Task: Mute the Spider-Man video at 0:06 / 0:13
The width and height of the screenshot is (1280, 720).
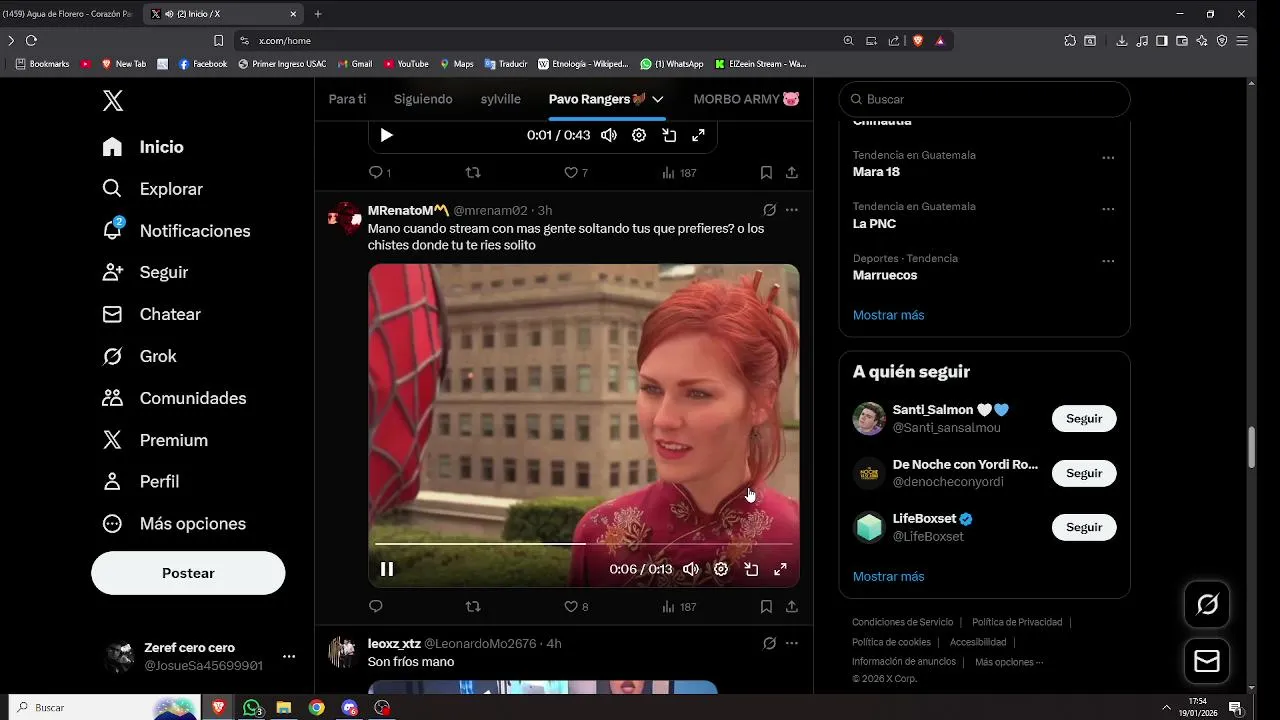Action: point(691,569)
